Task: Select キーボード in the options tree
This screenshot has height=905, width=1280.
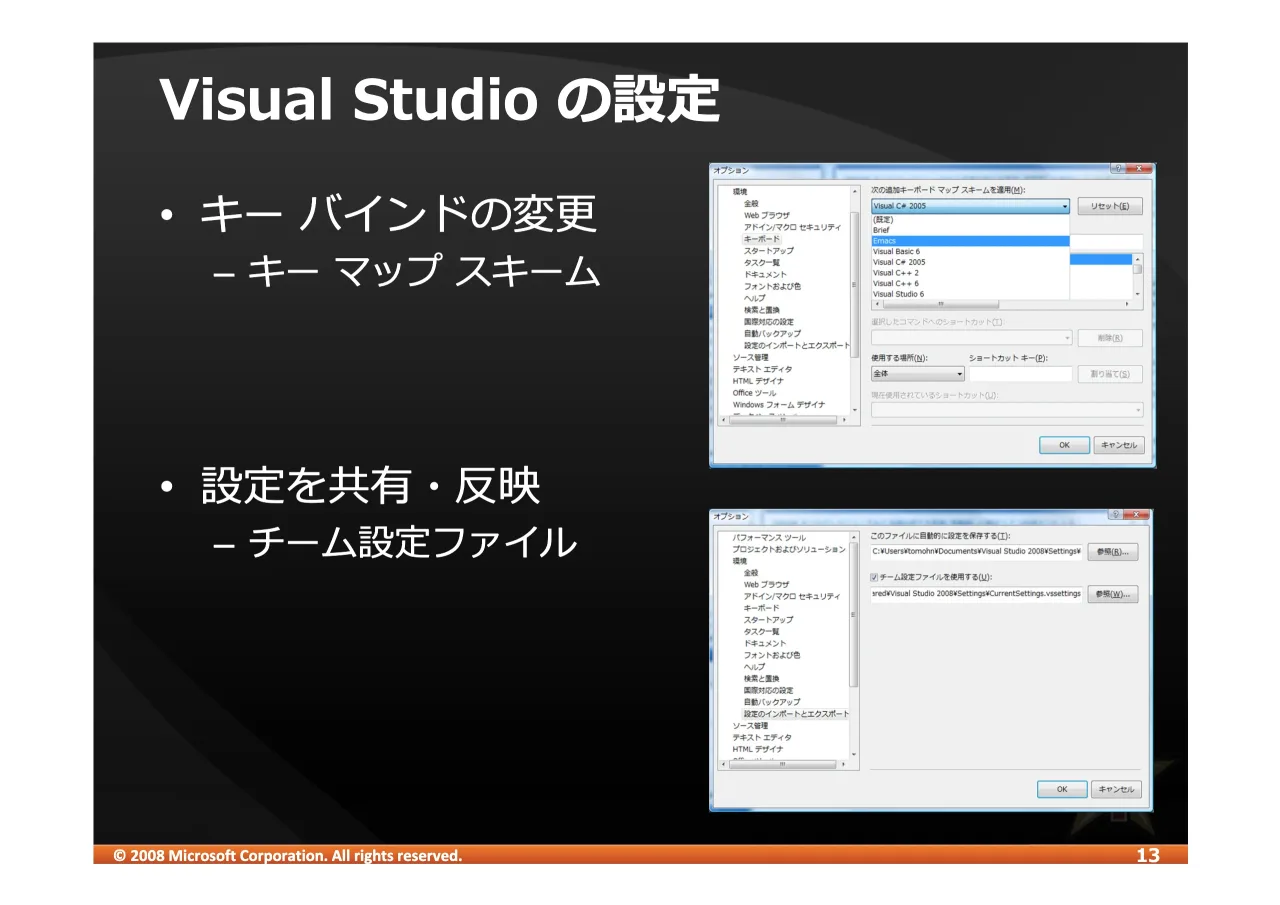Action: click(762, 239)
